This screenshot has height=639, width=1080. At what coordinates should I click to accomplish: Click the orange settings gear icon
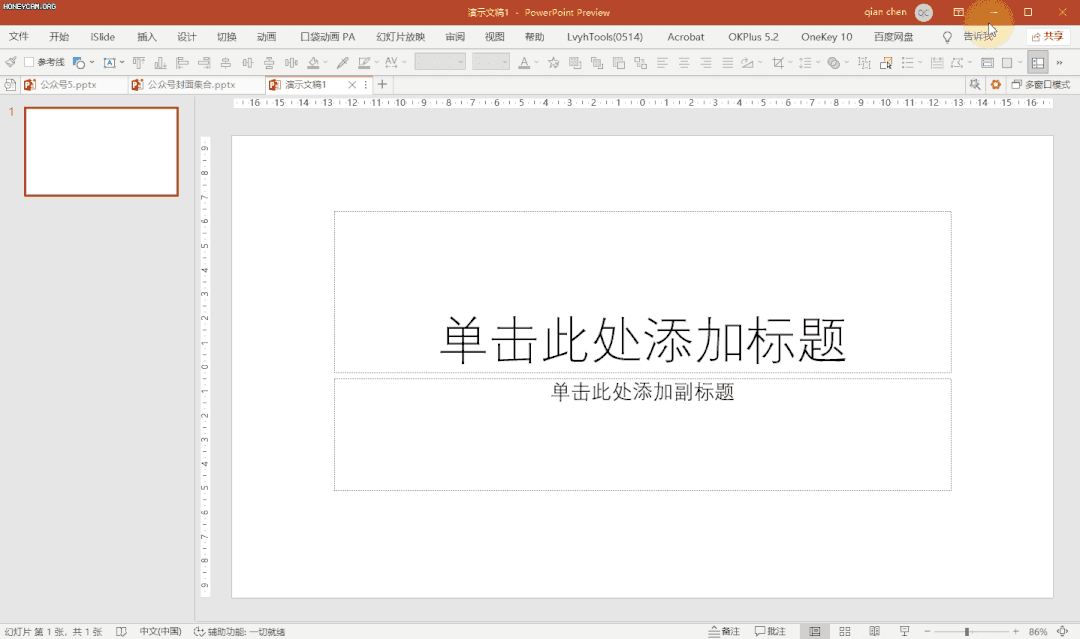995,85
